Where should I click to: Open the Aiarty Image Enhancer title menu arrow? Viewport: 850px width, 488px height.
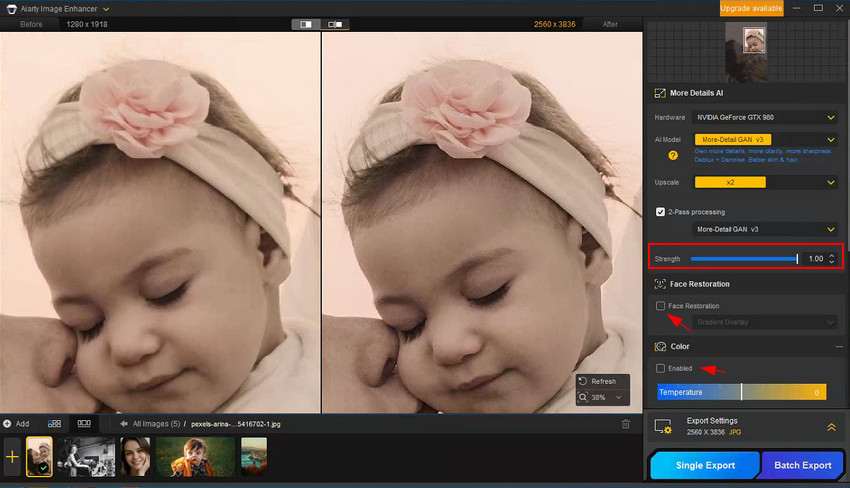106,9
